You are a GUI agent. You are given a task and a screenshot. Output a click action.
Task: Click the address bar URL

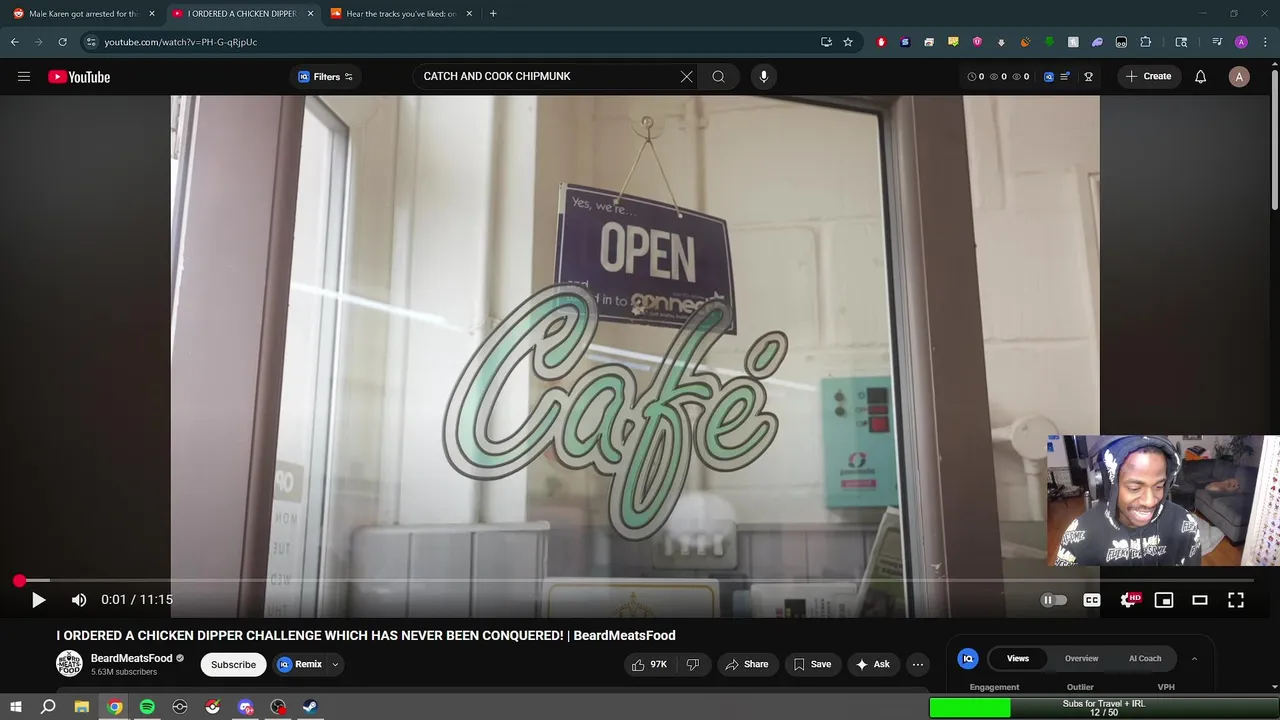(x=181, y=42)
